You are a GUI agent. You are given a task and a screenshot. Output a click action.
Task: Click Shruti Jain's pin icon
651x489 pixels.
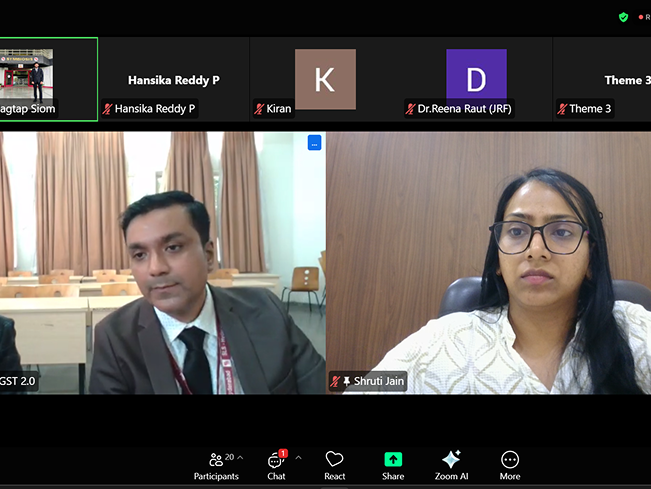click(x=347, y=381)
